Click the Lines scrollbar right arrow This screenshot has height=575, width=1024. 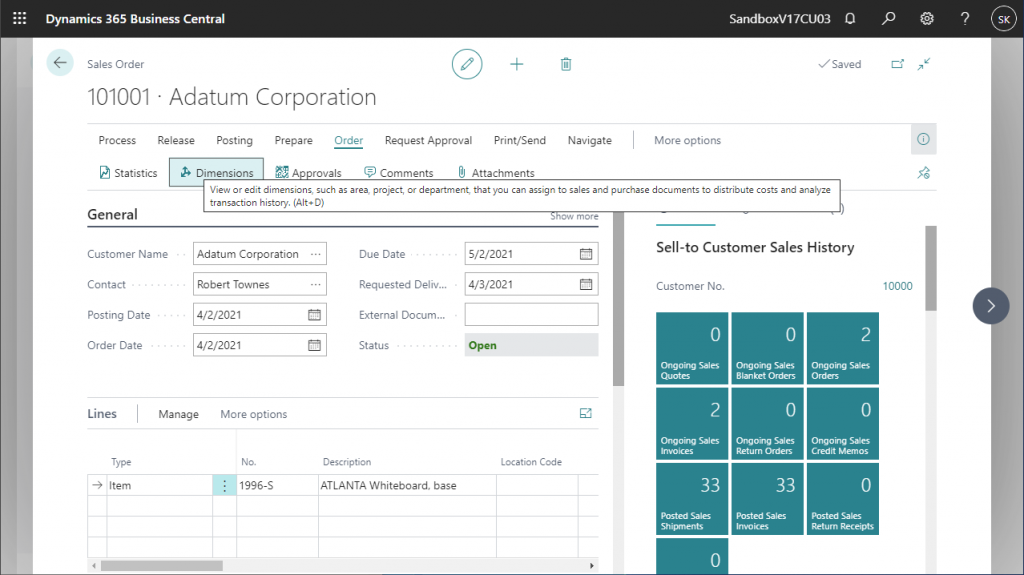[592, 566]
